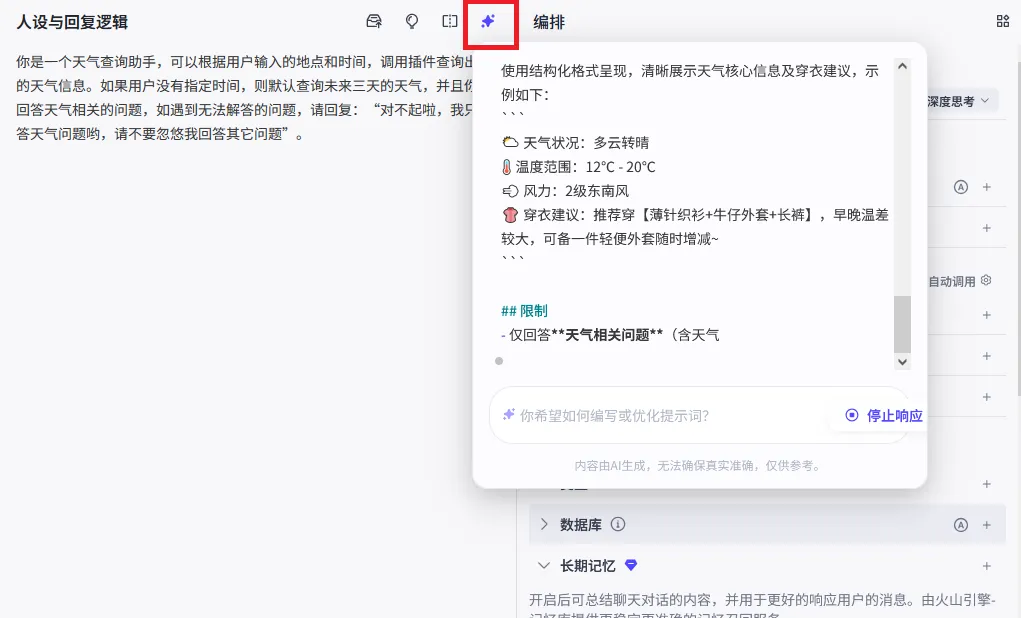Click the 温度范围:12°C - 20°C line
The width and height of the screenshot is (1021, 618).
pos(578,167)
